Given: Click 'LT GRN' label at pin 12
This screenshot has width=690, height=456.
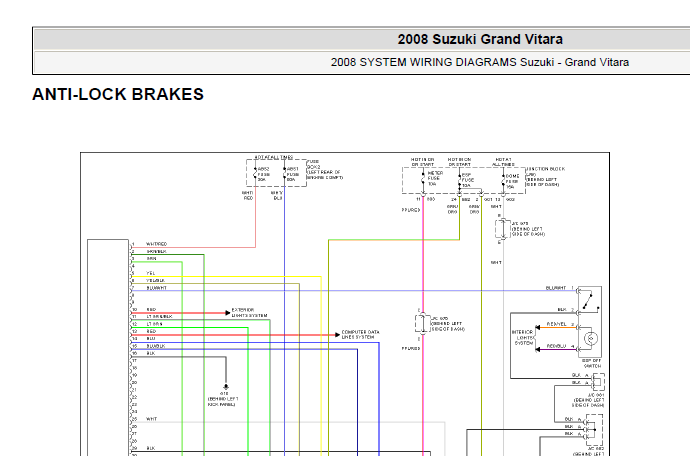Looking at the screenshot, I should pyautogui.click(x=155, y=324).
